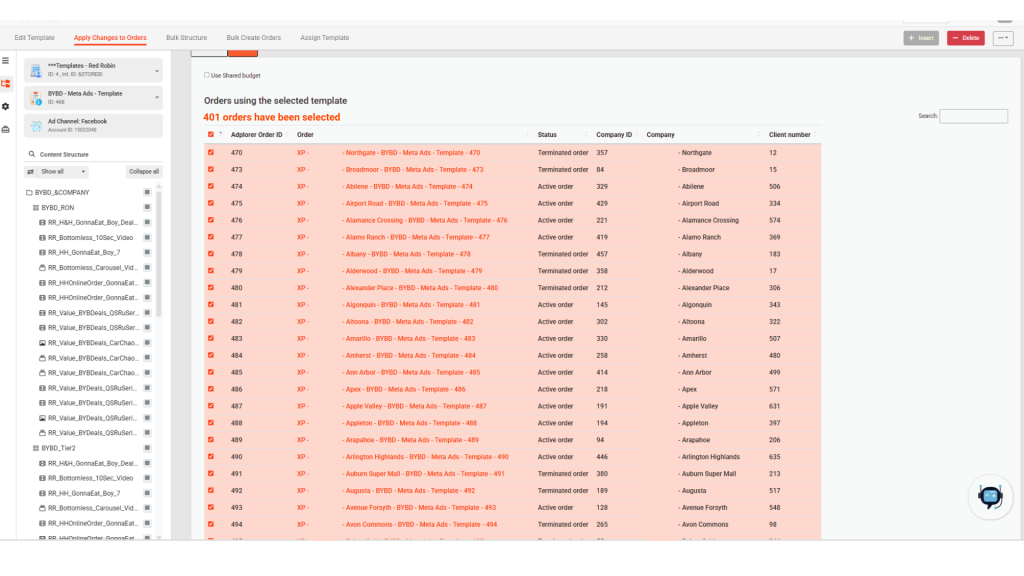Click the red Delete button

click(x=965, y=38)
